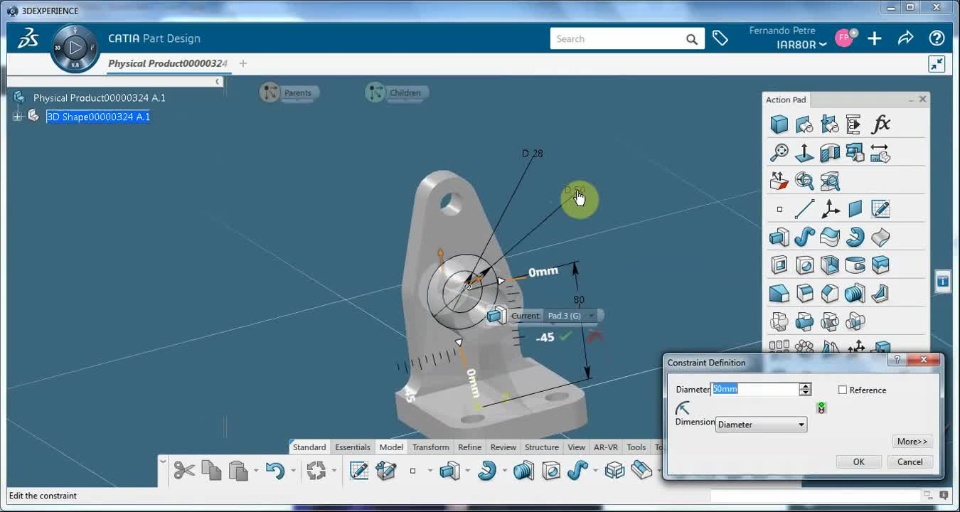Increase Diameter value with stepper arrow
The image size is (960, 512).
[806, 386]
